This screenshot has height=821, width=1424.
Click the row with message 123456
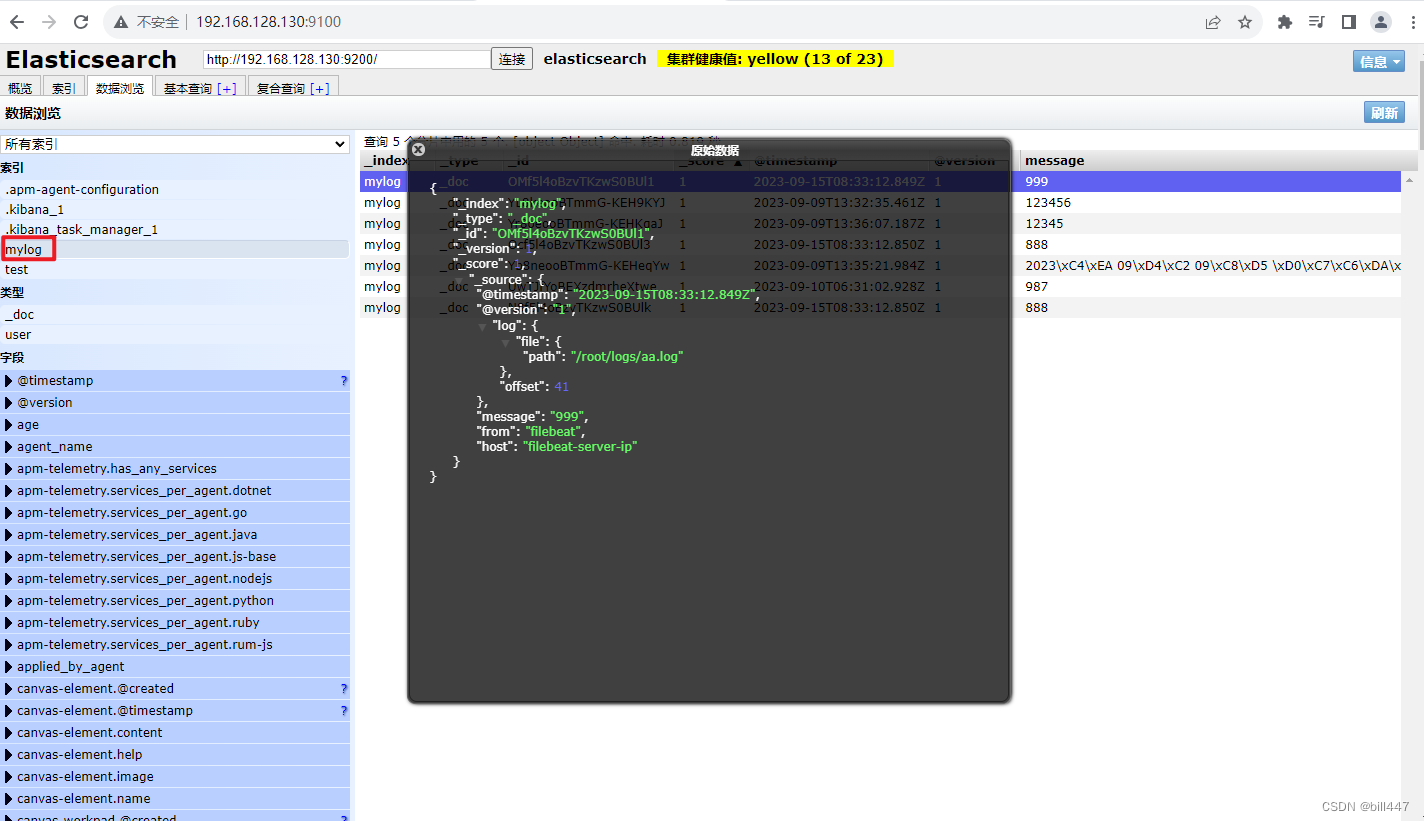(x=880, y=202)
